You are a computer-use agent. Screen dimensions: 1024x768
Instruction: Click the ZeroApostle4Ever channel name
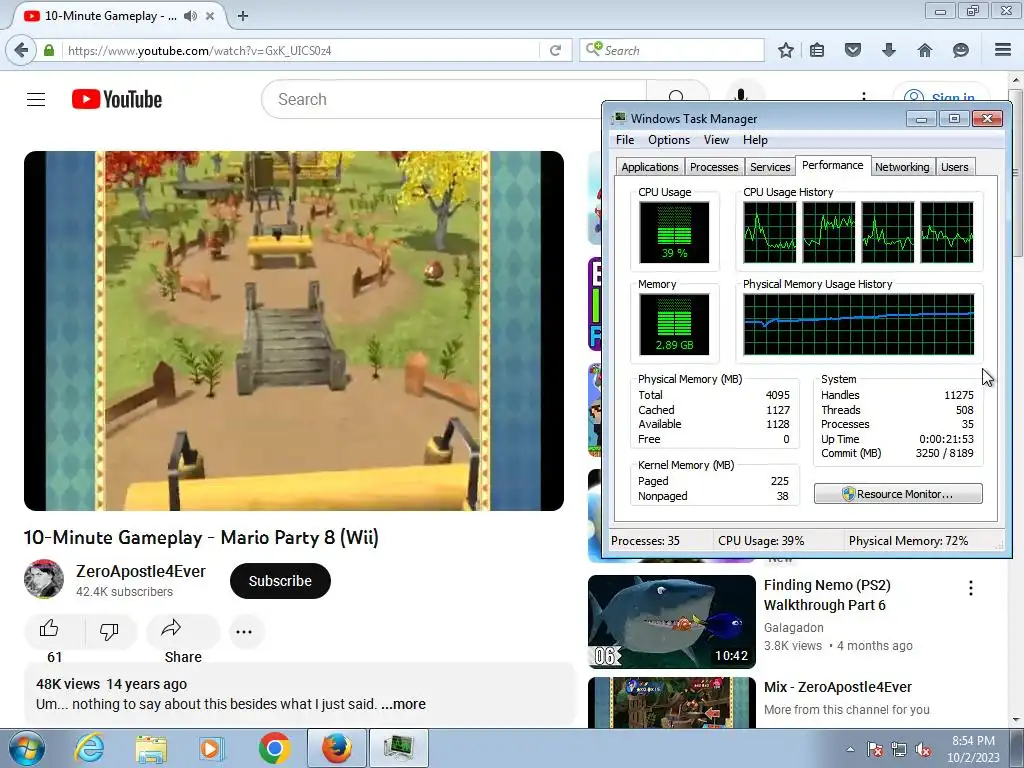coord(140,571)
